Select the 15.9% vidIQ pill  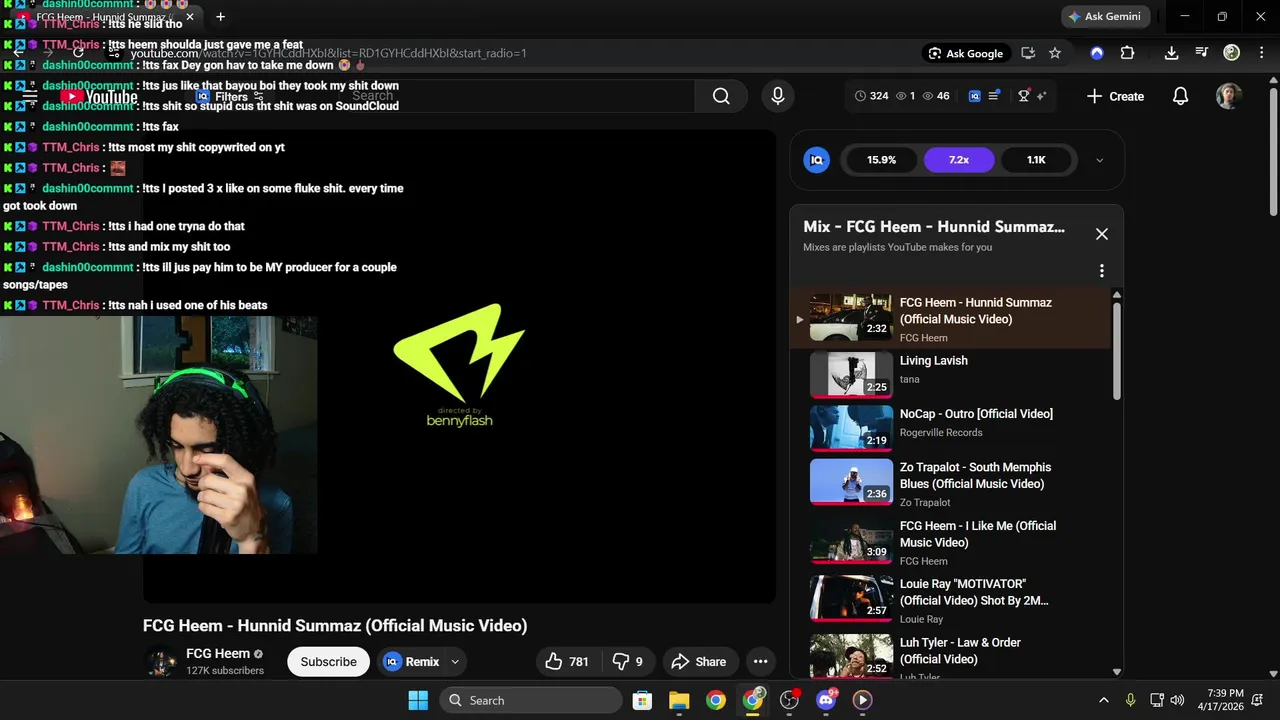coord(881,160)
